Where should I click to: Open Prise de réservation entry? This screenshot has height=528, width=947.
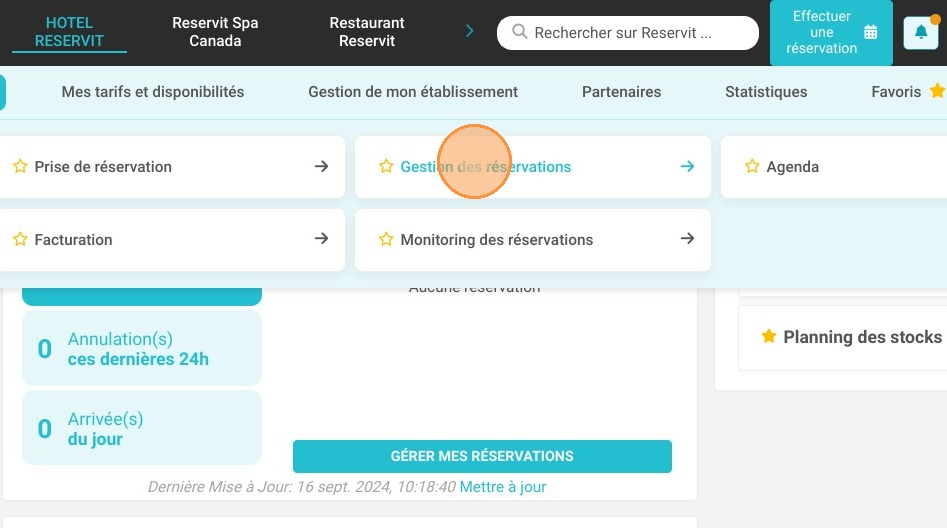tap(171, 167)
